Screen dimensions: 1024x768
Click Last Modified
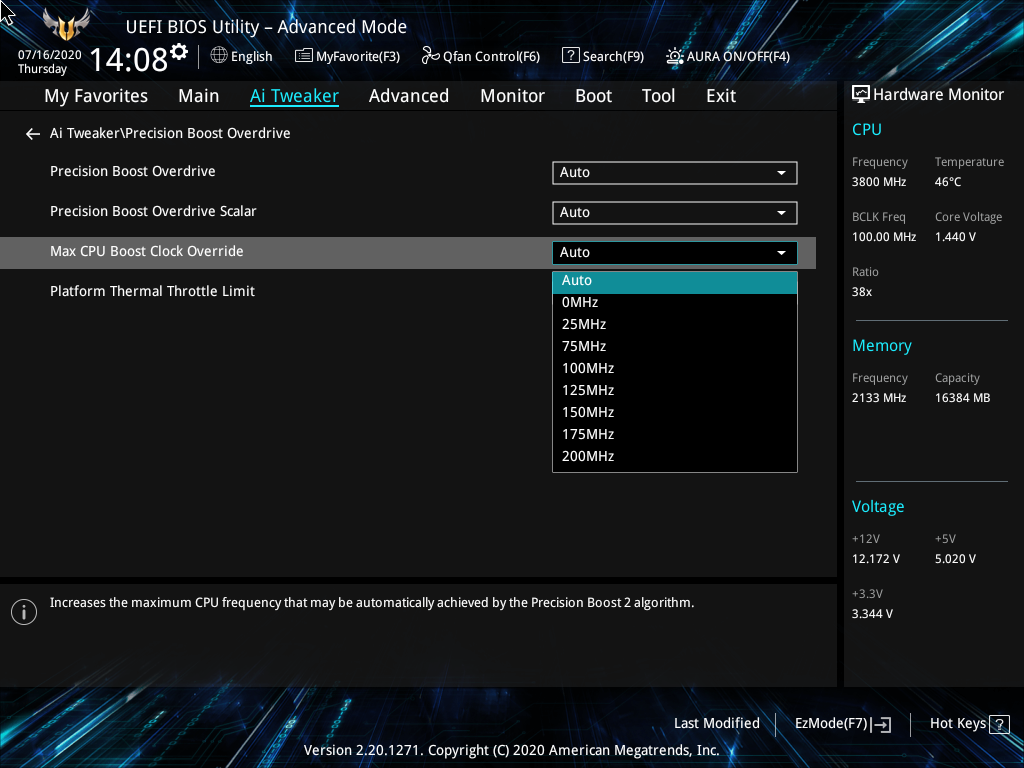(x=716, y=724)
